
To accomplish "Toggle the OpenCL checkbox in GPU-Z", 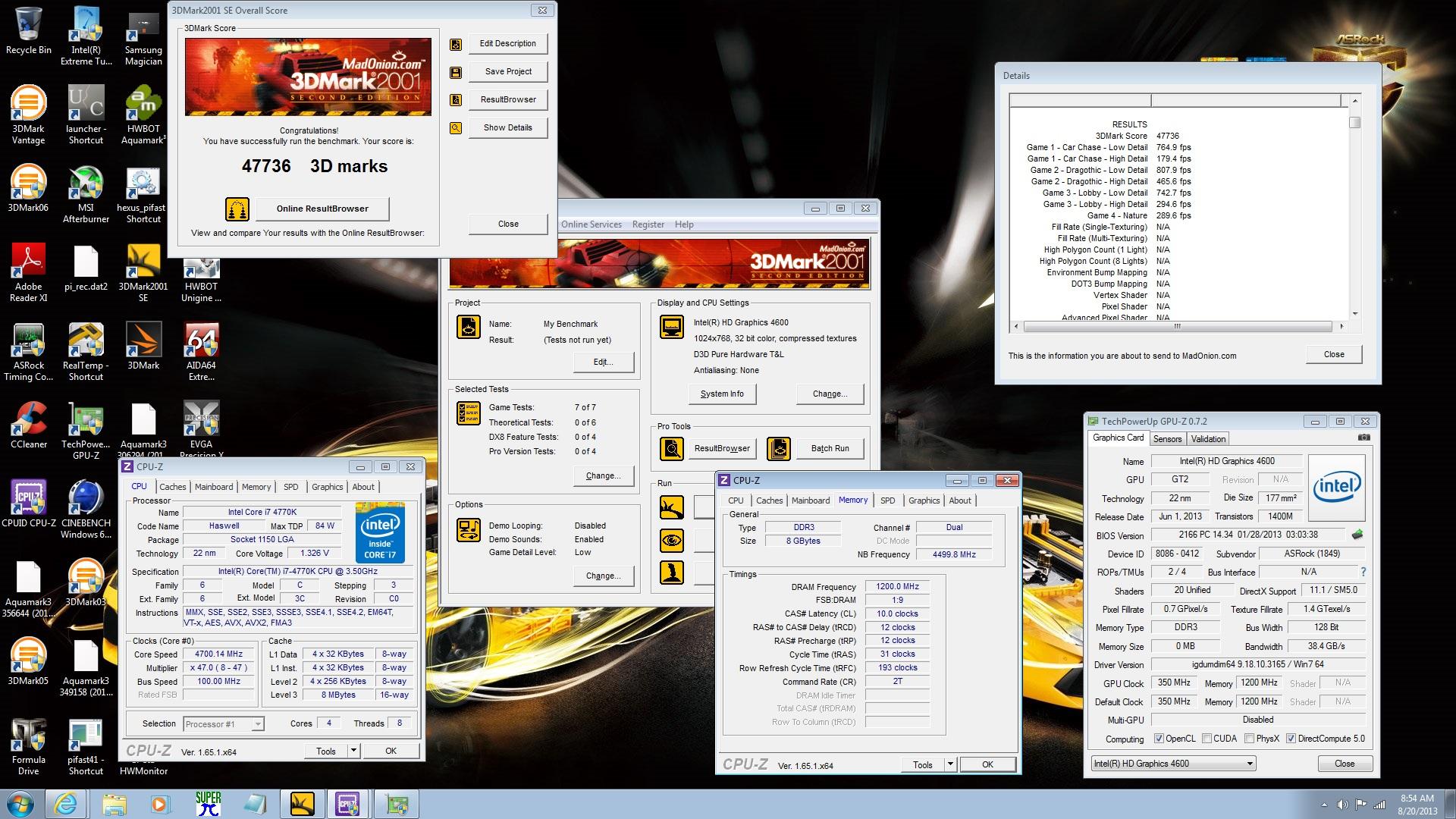I will [1159, 739].
